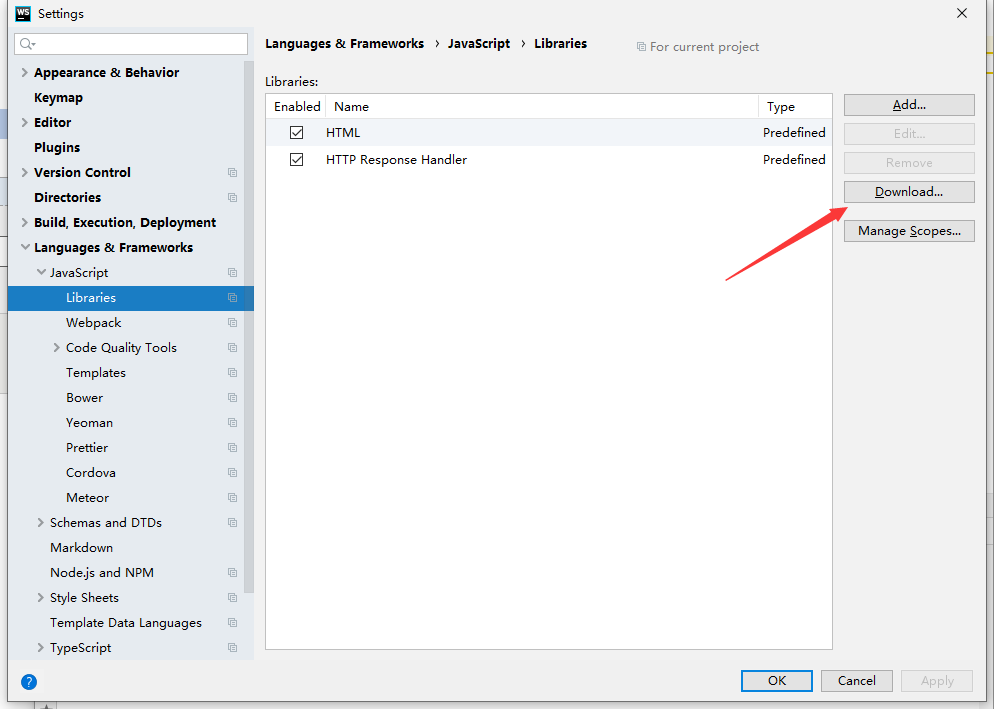This screenshot has width=994, height=709.
Task: Click the Add... library button
Action: [x=909, y=105]
